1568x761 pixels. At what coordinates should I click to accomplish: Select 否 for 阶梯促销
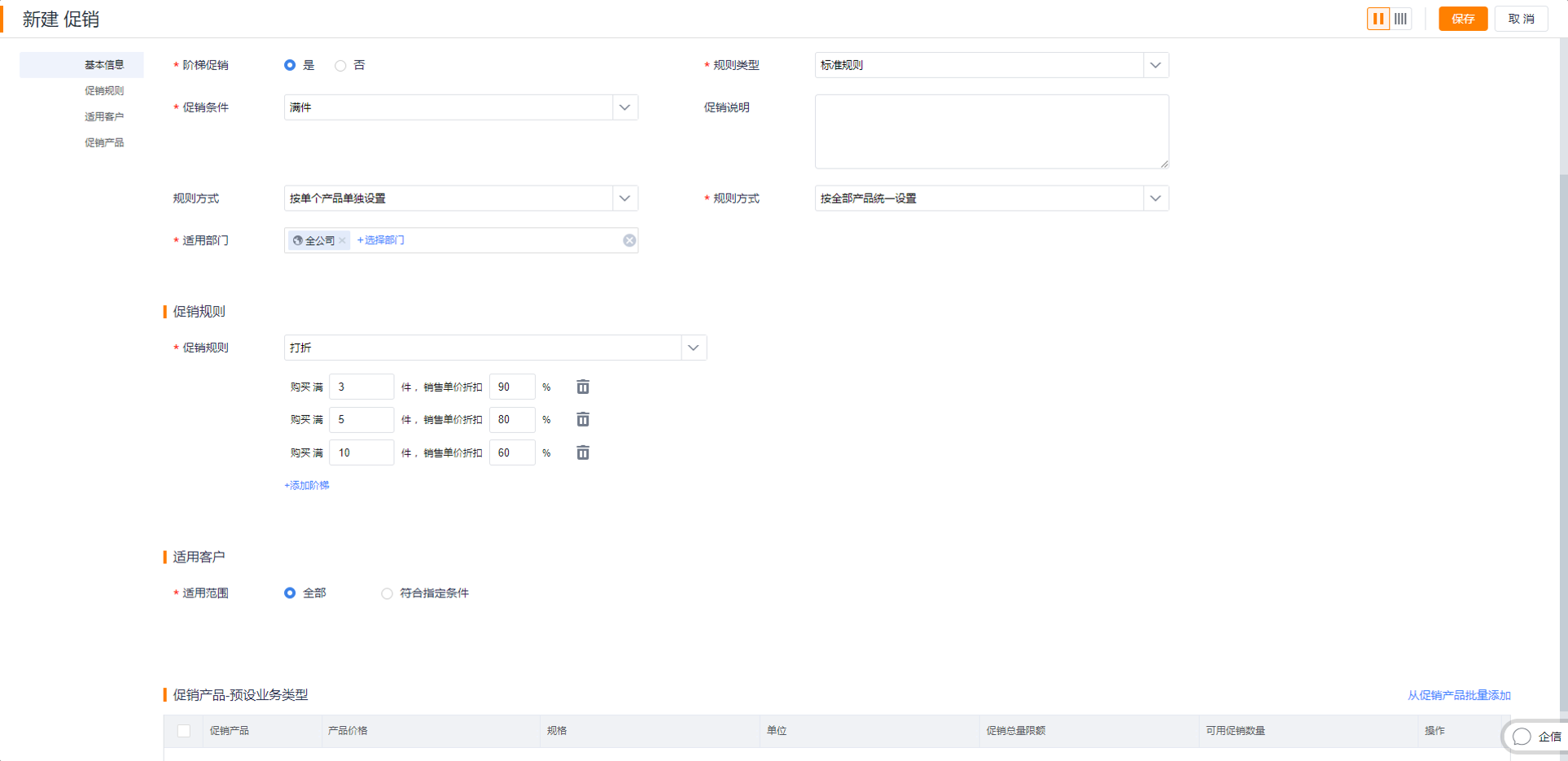click(x=340, y=65)
